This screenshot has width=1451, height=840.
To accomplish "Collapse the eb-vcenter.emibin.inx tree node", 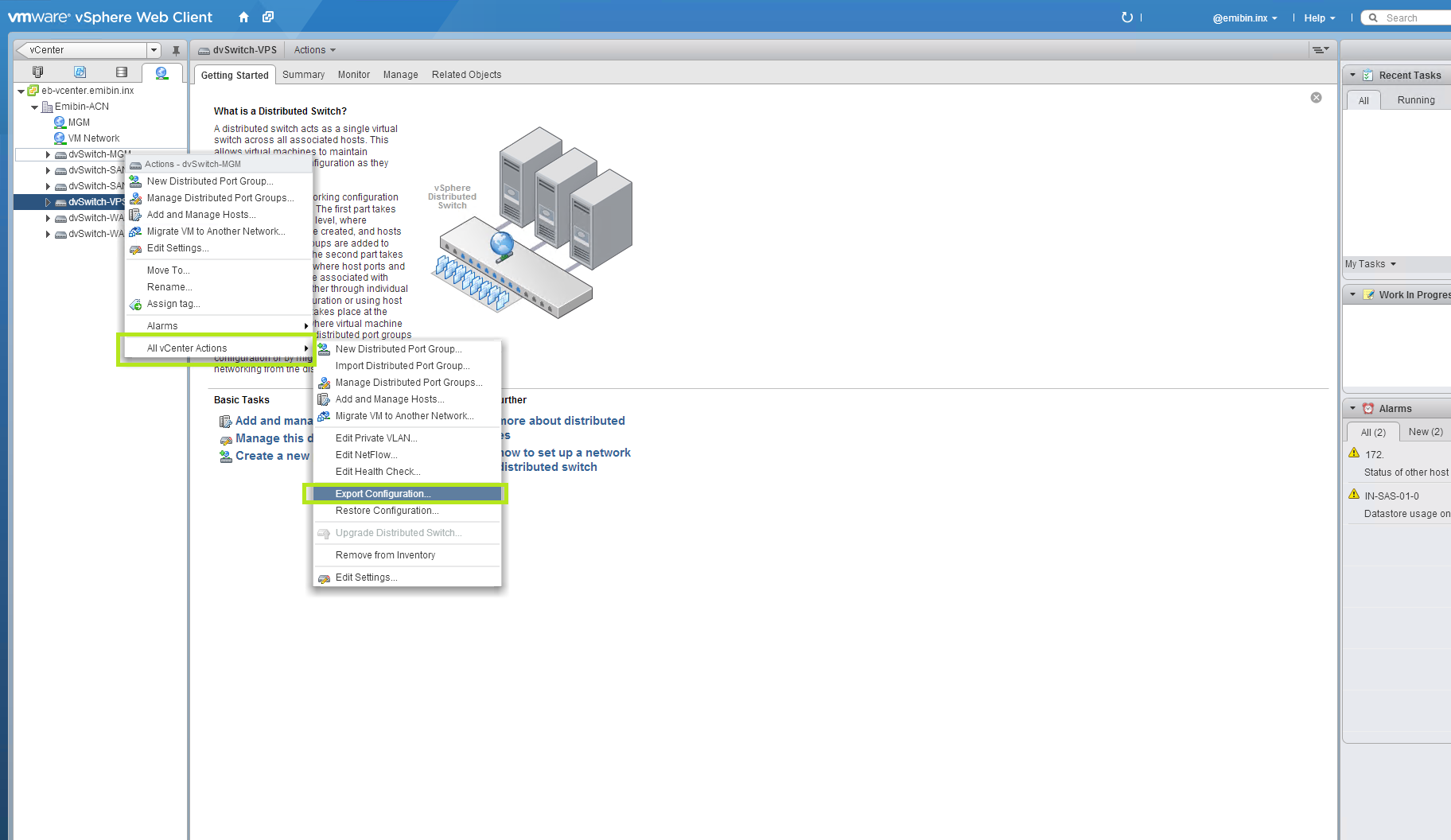I will pos(21,91).
